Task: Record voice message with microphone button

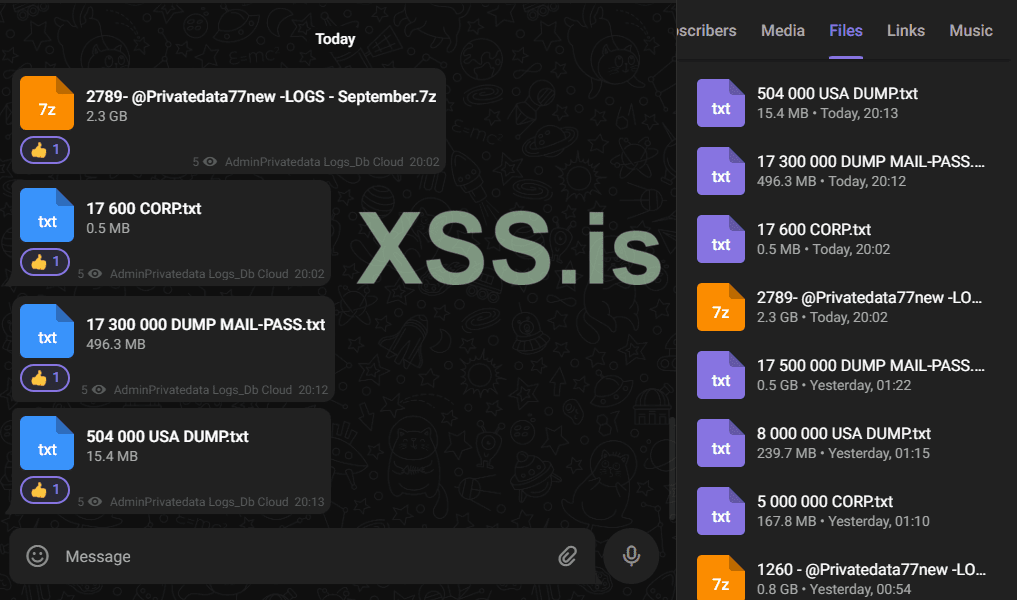Action: click(631, 556)
